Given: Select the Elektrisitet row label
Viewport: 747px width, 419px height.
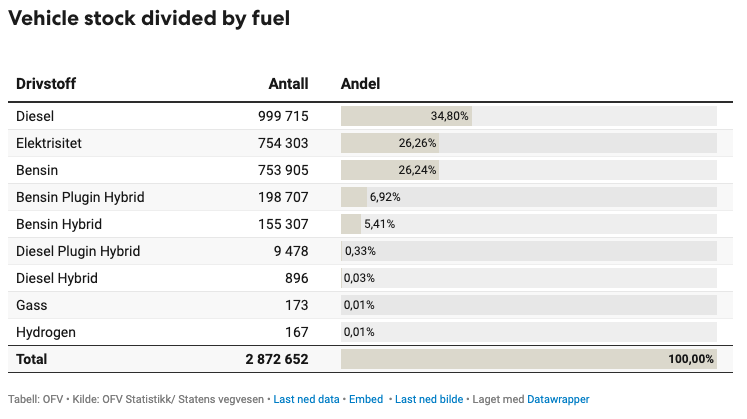Looking at the screenshot, I should (49, 143).
